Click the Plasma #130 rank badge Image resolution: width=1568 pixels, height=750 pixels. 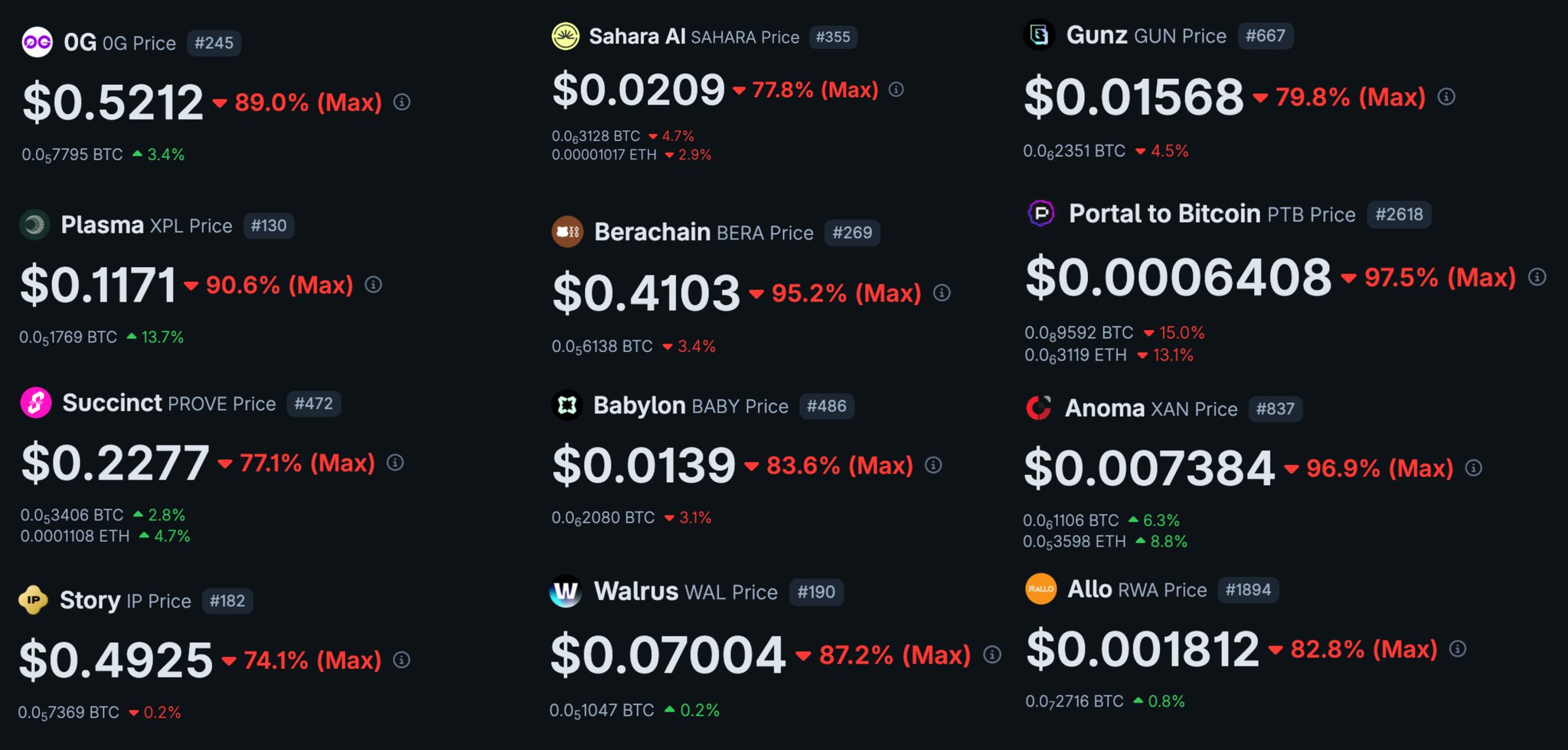point(269,226)
